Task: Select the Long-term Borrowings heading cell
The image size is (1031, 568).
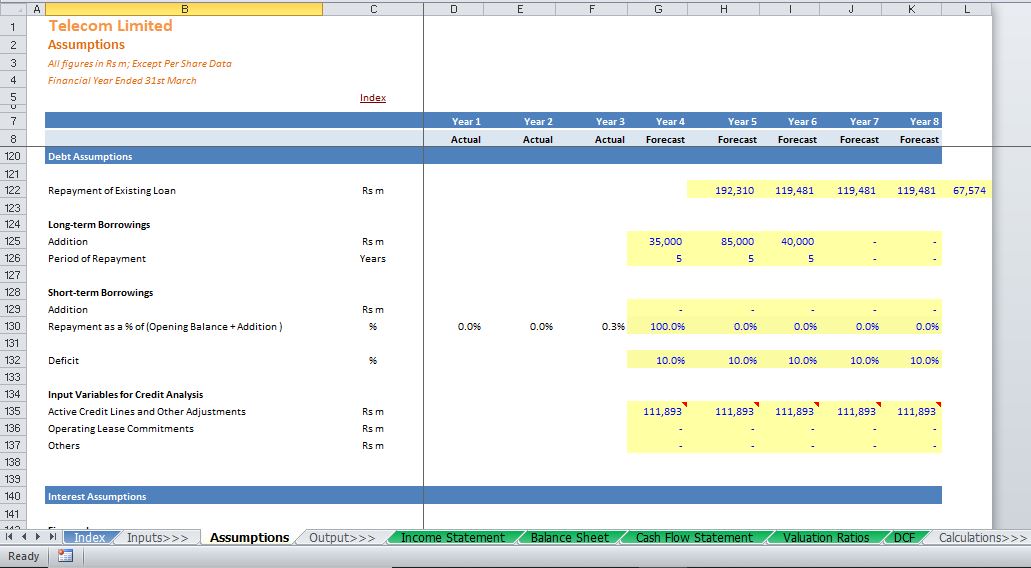Action: pyautogui.click(x=99, y=225)
